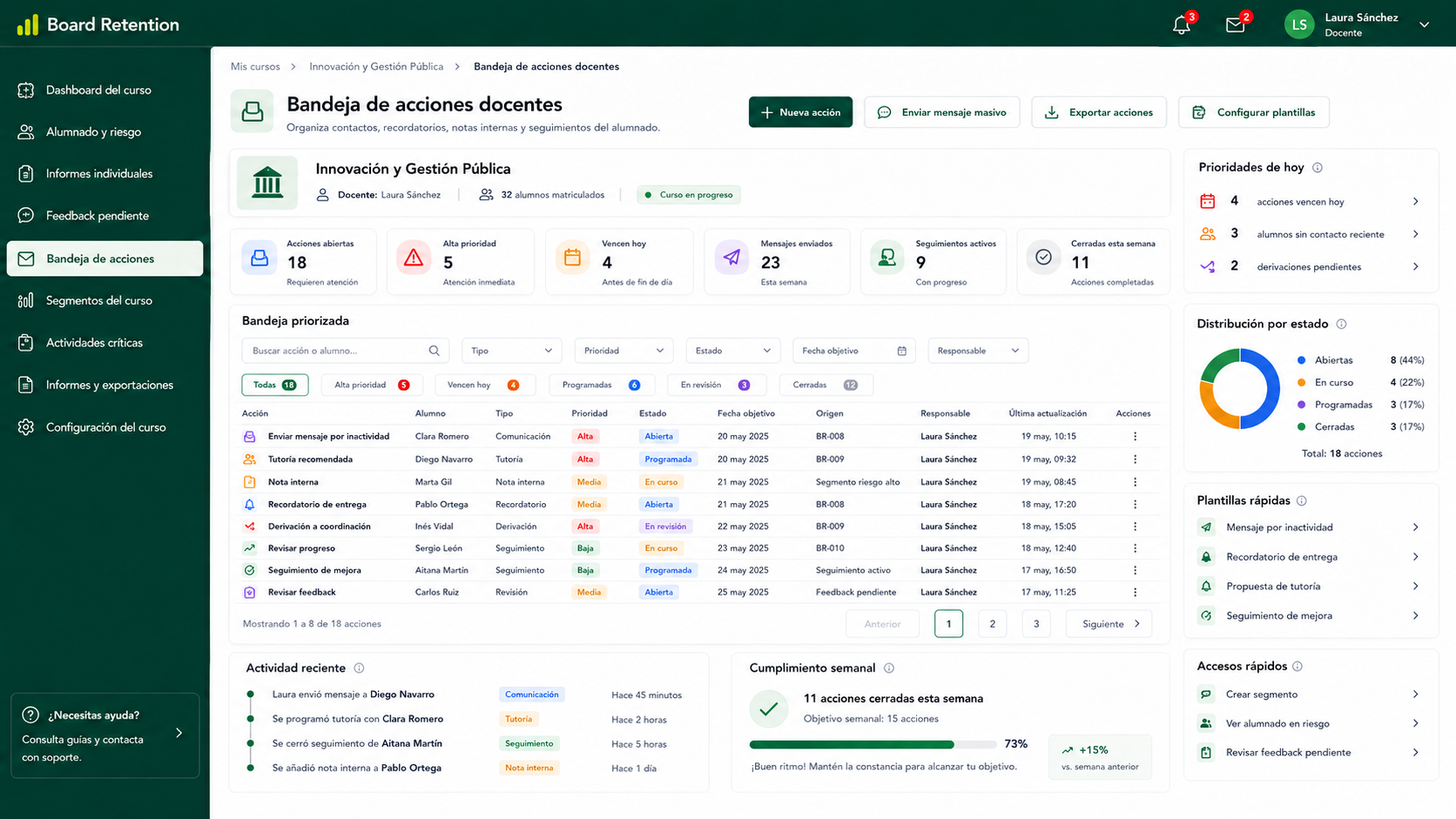Open row actions menu for Clara Romero
This screenshot has height=819, width=1456.
[1135, 436]
